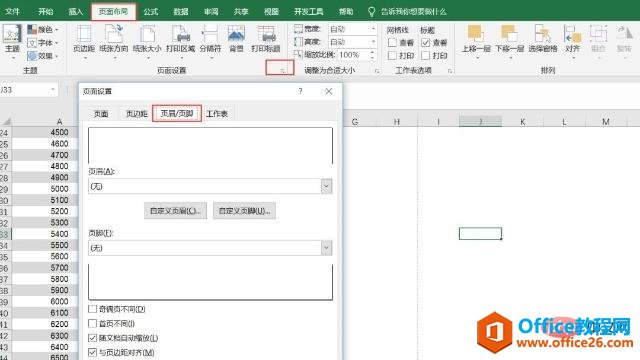Click the cell name box showing J33
This screenshot has width=640, height=360.
tap(28, 90)
